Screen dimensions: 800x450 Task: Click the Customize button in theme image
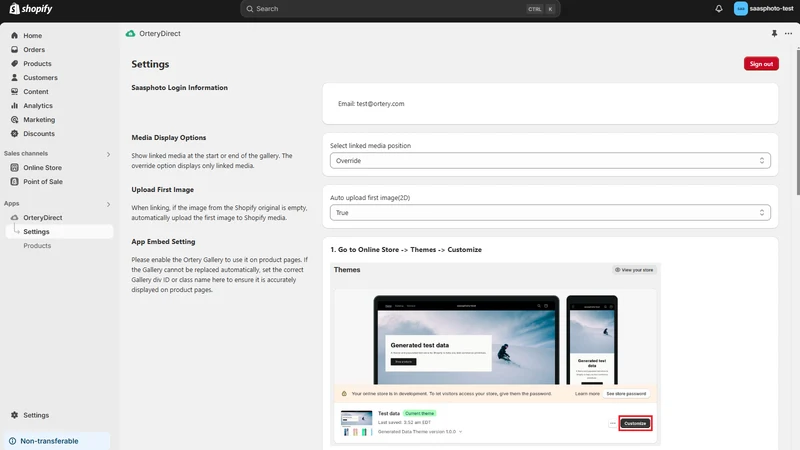(635, 423)
